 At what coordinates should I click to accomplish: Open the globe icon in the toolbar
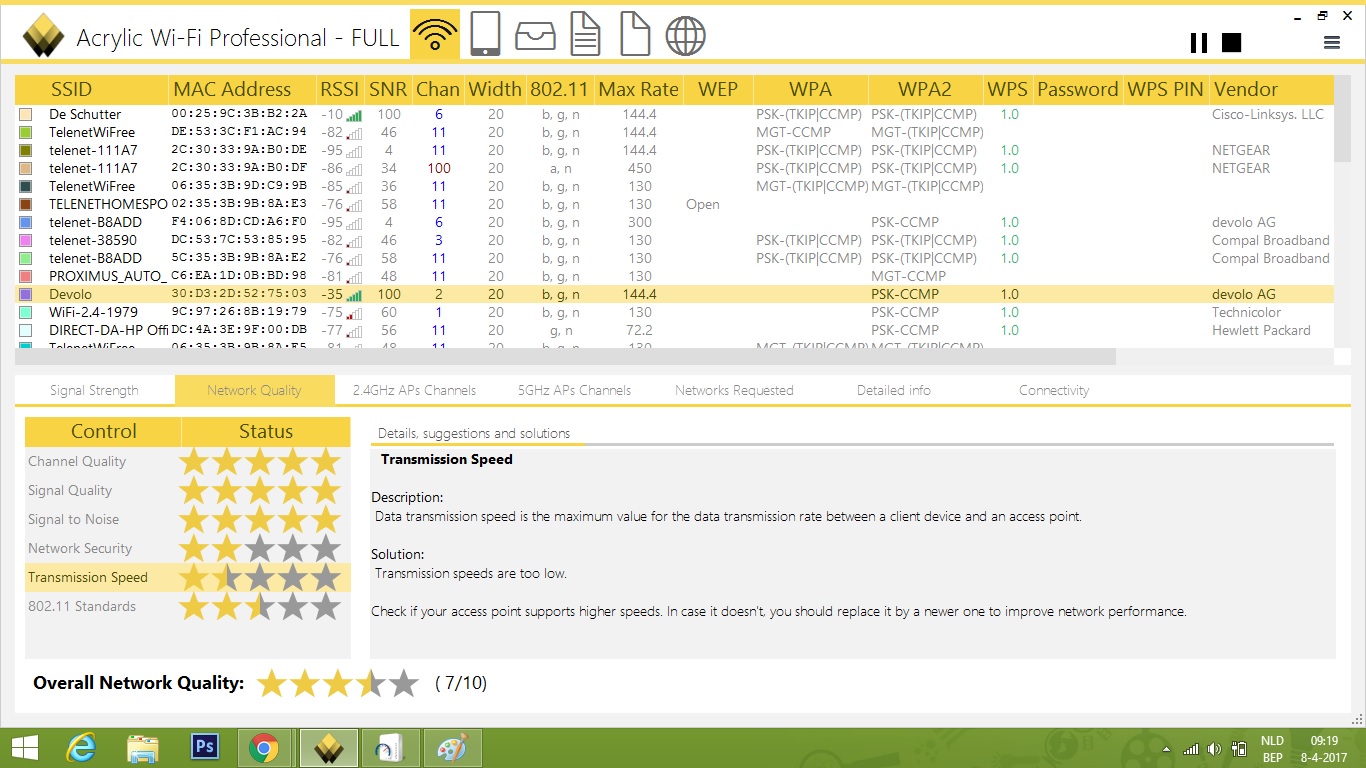pyautogui.click(x=686, y=35)
